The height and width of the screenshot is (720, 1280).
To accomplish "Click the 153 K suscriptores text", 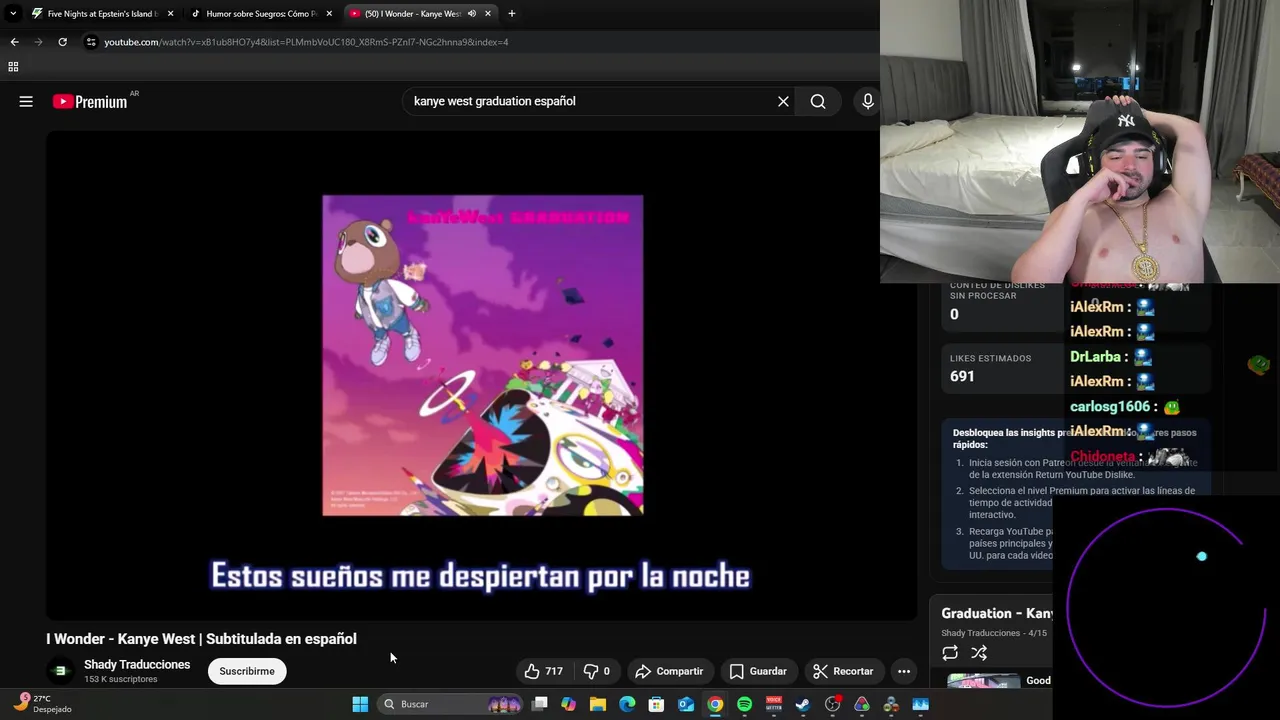I will (121, 679).
